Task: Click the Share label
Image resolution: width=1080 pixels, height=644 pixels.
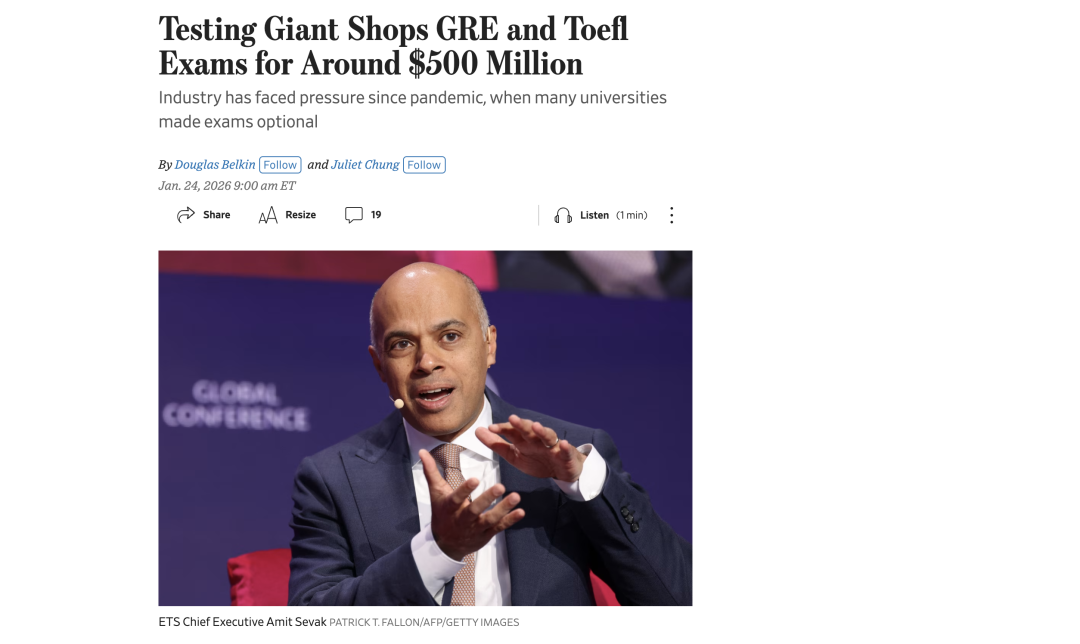Action: click(216, 215)
